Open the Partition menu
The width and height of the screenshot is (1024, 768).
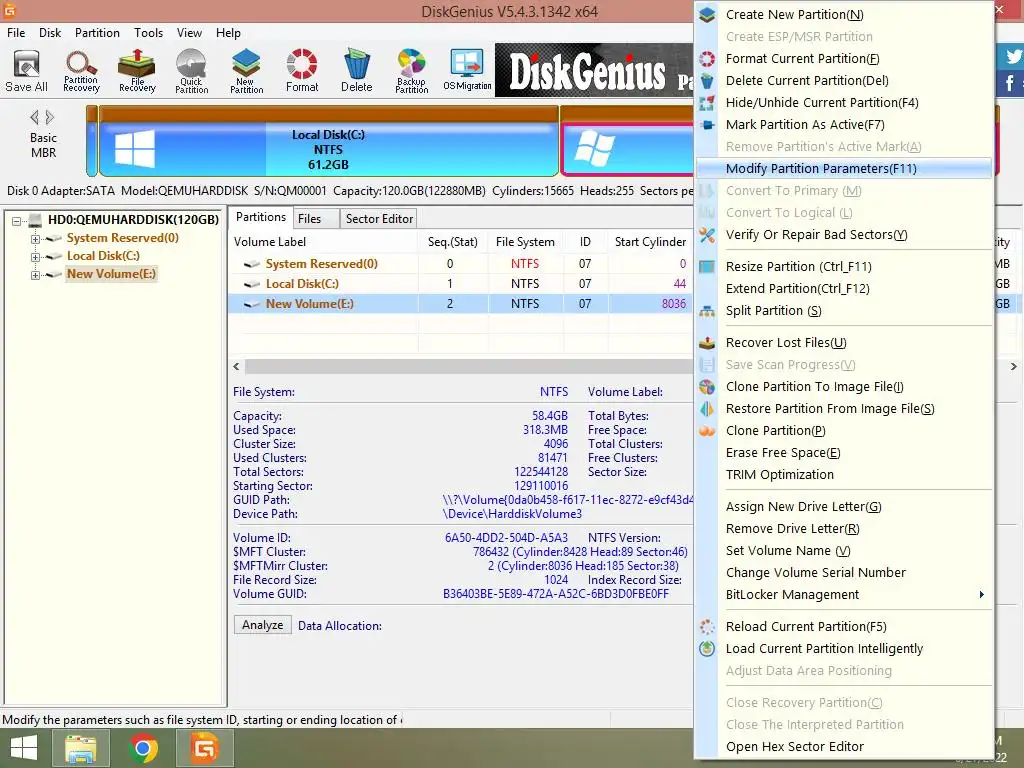pos(97,33)
